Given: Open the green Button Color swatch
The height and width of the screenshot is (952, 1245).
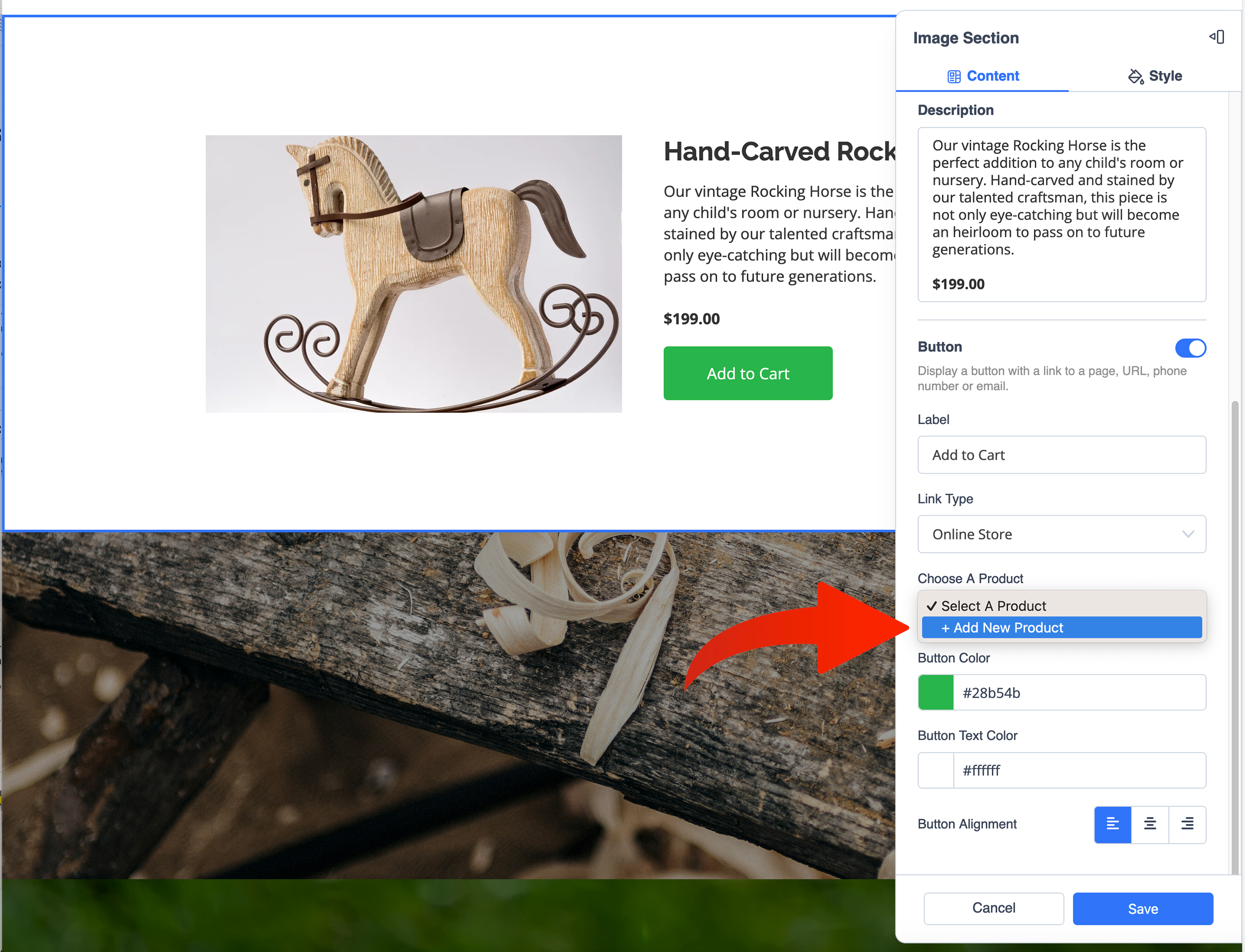Looking at the screenshot, I should (936, 692).
